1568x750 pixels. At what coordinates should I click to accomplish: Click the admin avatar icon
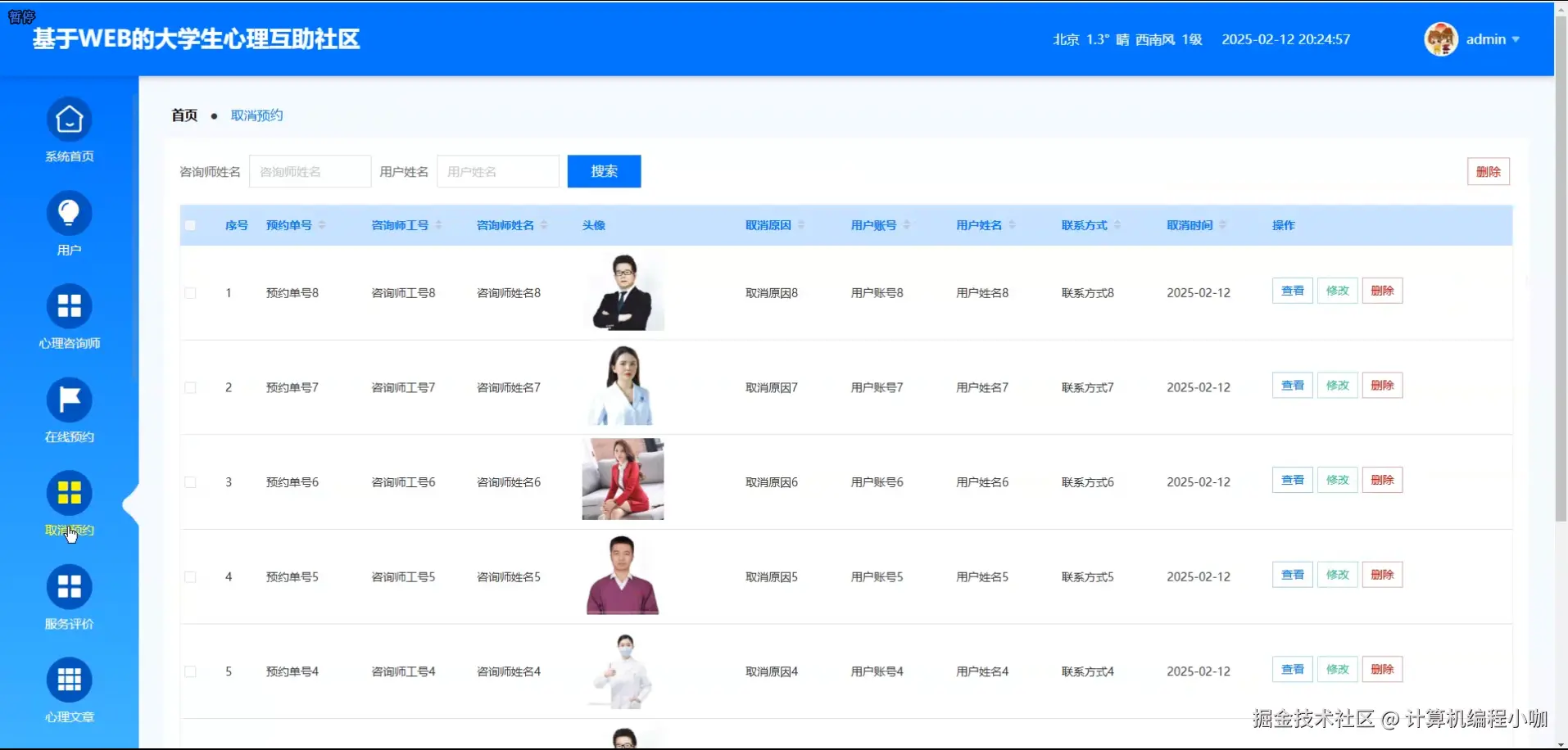[x=1440, y=38]
